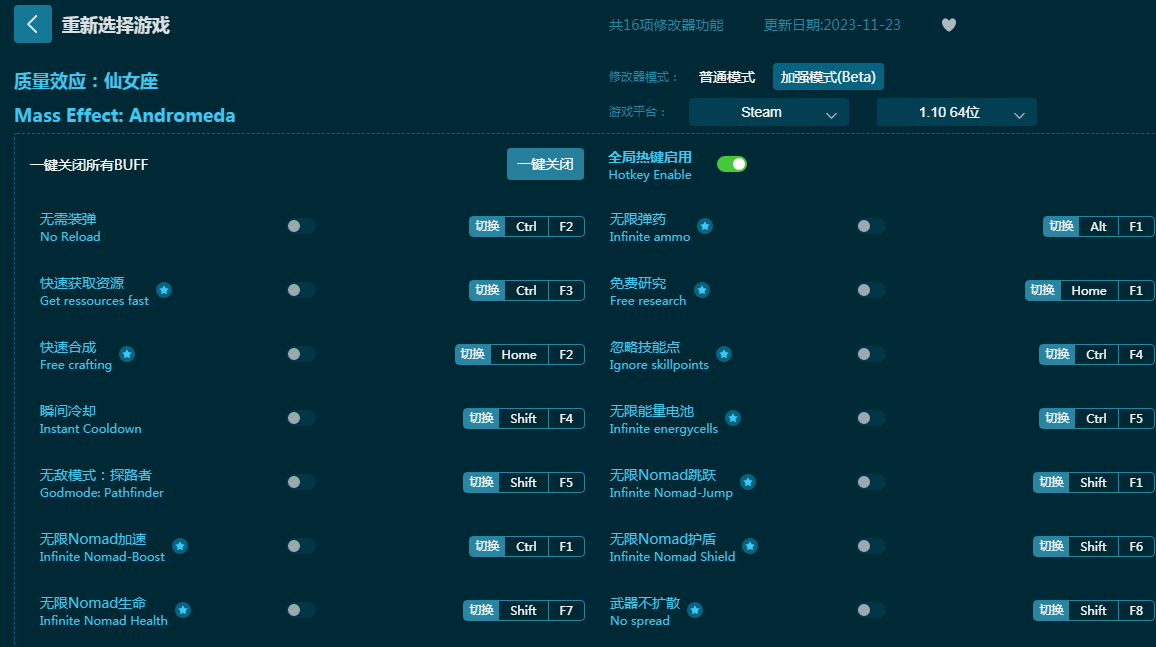Viewport: 1156px width, 647px height.
Task: Click 切换 hotkey button for Infinite Nomad Shield
Action: 1051,546
